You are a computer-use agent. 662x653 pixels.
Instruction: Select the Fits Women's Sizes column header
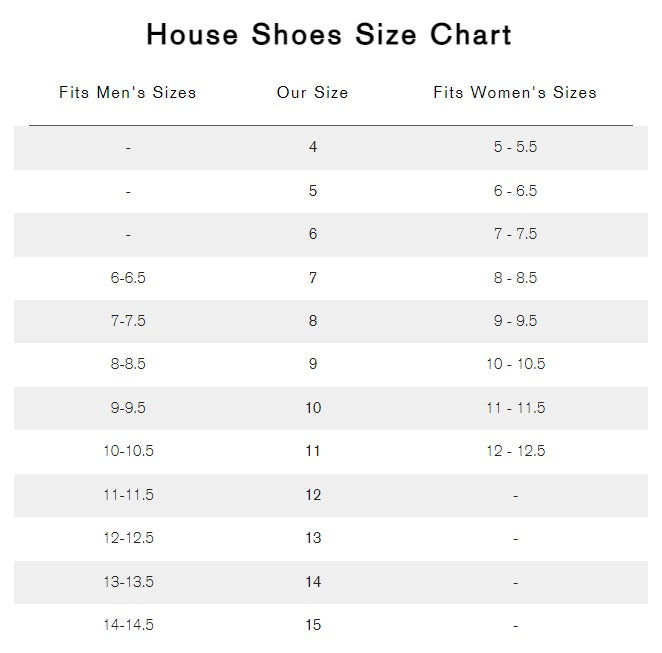tap(515, 93)
